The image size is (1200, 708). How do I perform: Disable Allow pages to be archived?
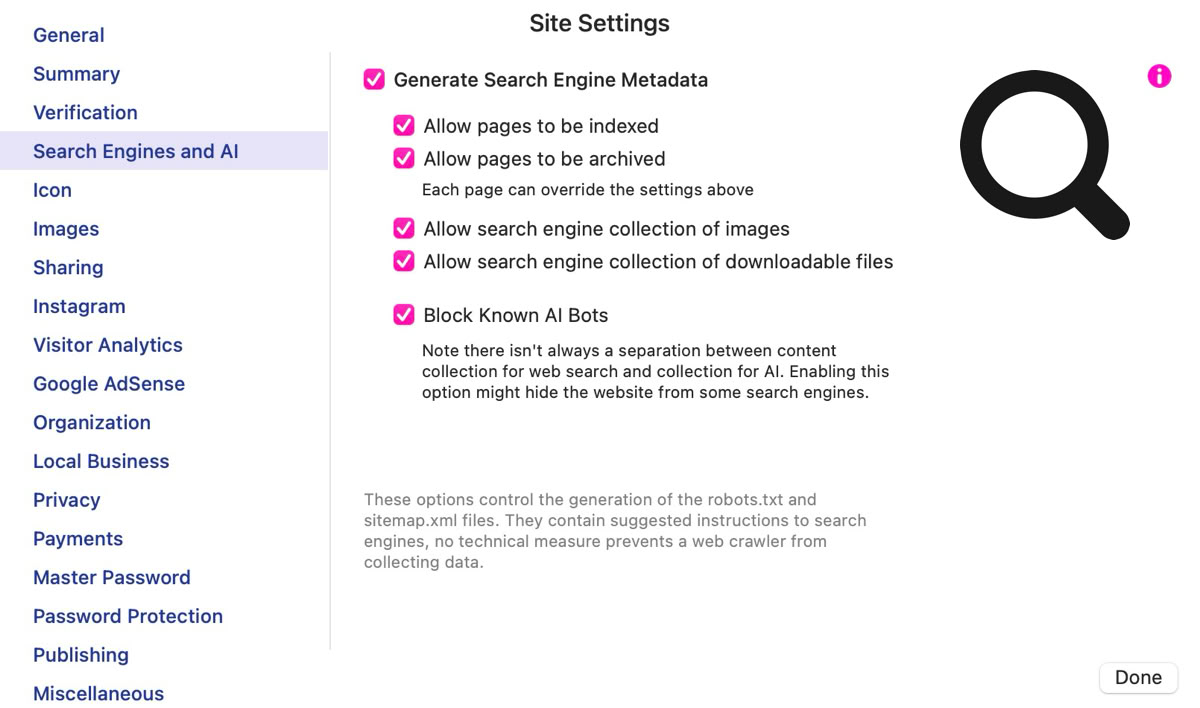click(404, 159)
